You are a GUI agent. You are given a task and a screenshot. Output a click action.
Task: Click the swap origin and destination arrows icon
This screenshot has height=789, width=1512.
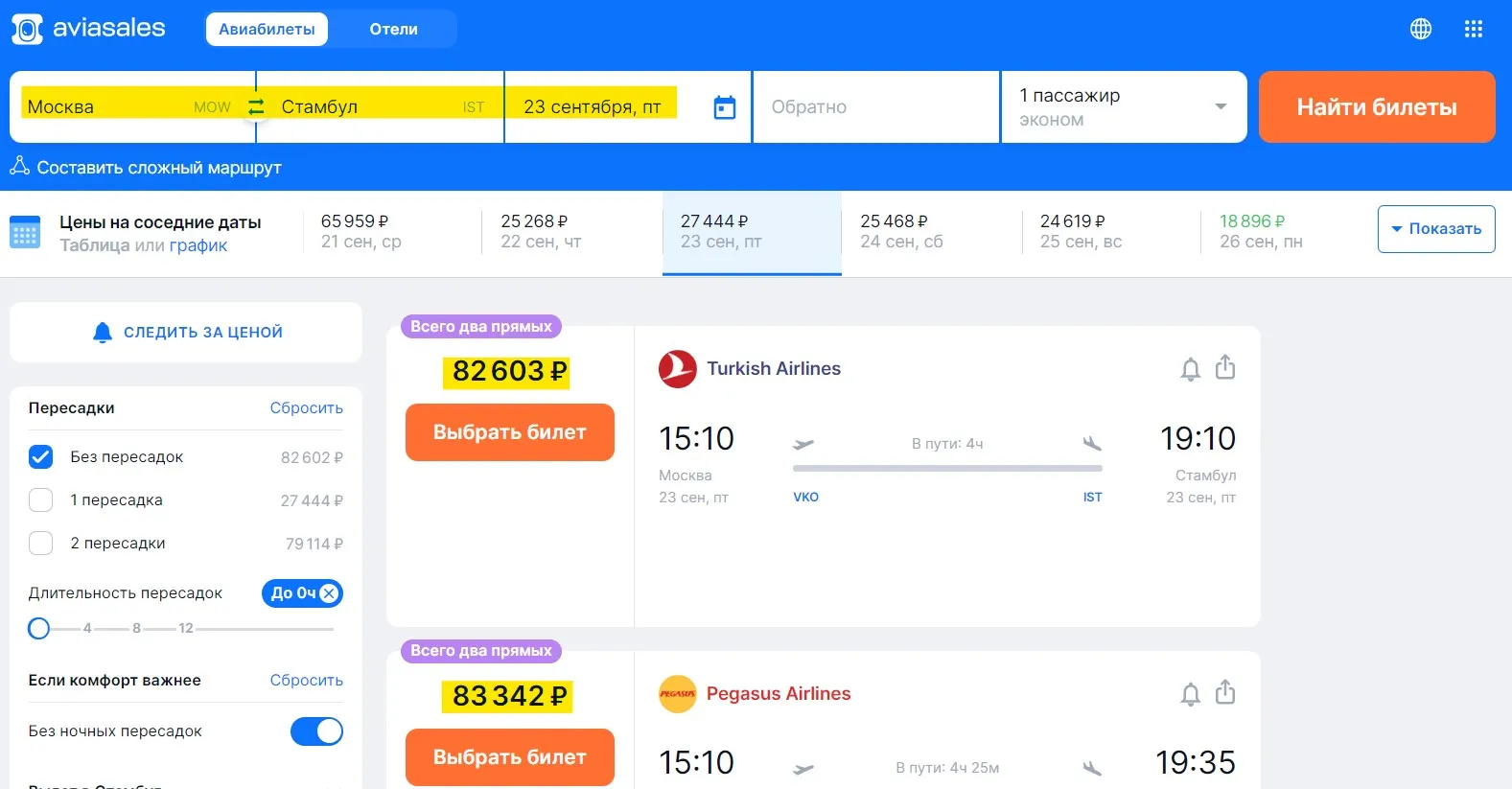[x=256, y=107]
